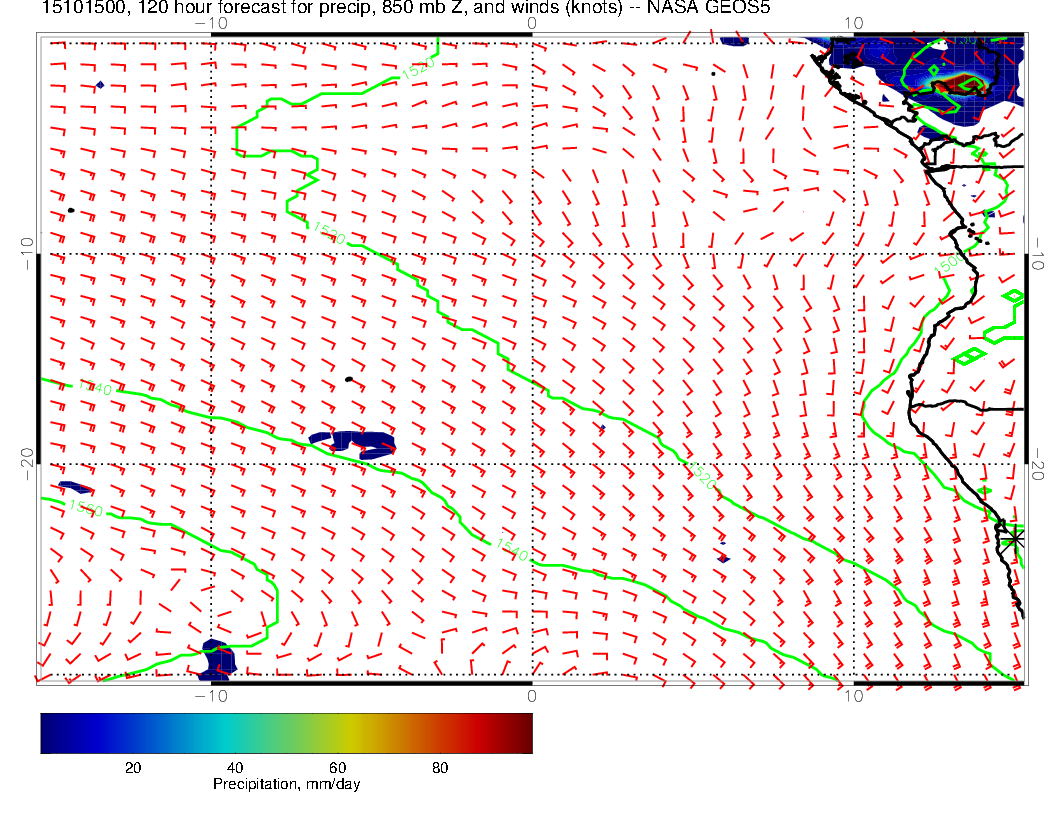The image size is (1056, 816).
Task: Click the "20" tick label under the colorbar
Action: 133,768
